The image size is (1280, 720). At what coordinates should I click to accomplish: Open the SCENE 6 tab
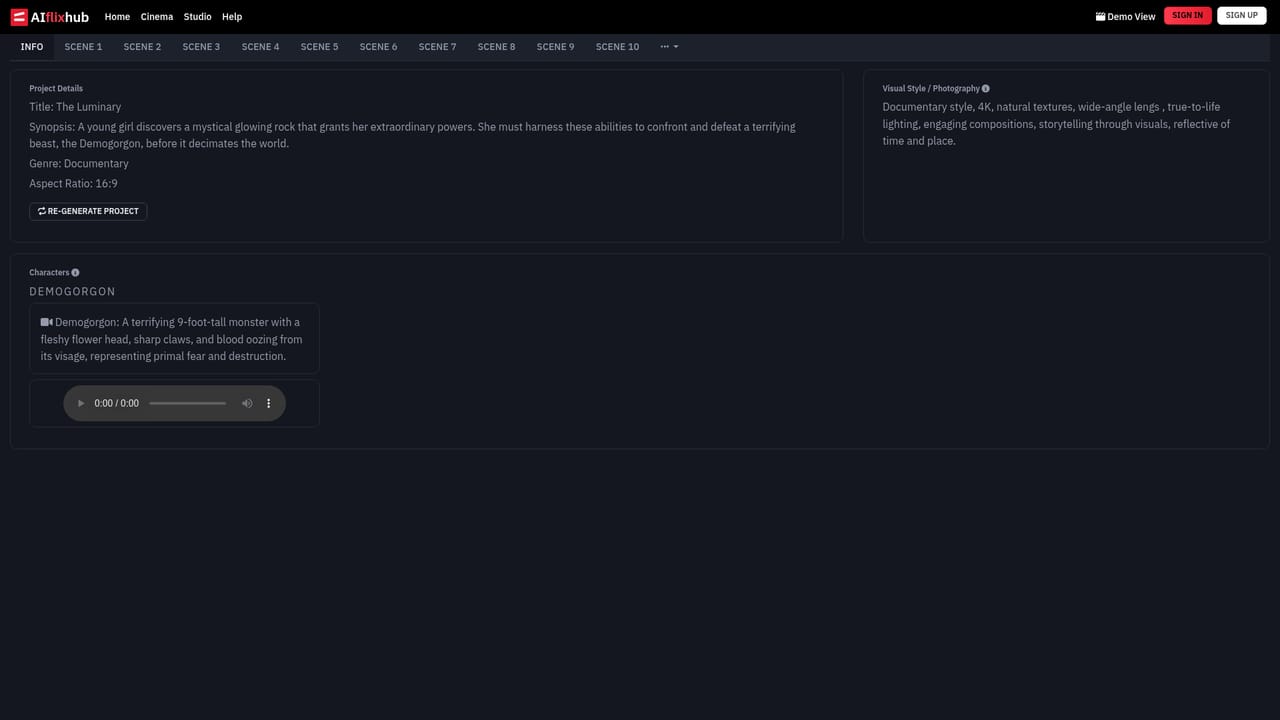tap(378, 47)
